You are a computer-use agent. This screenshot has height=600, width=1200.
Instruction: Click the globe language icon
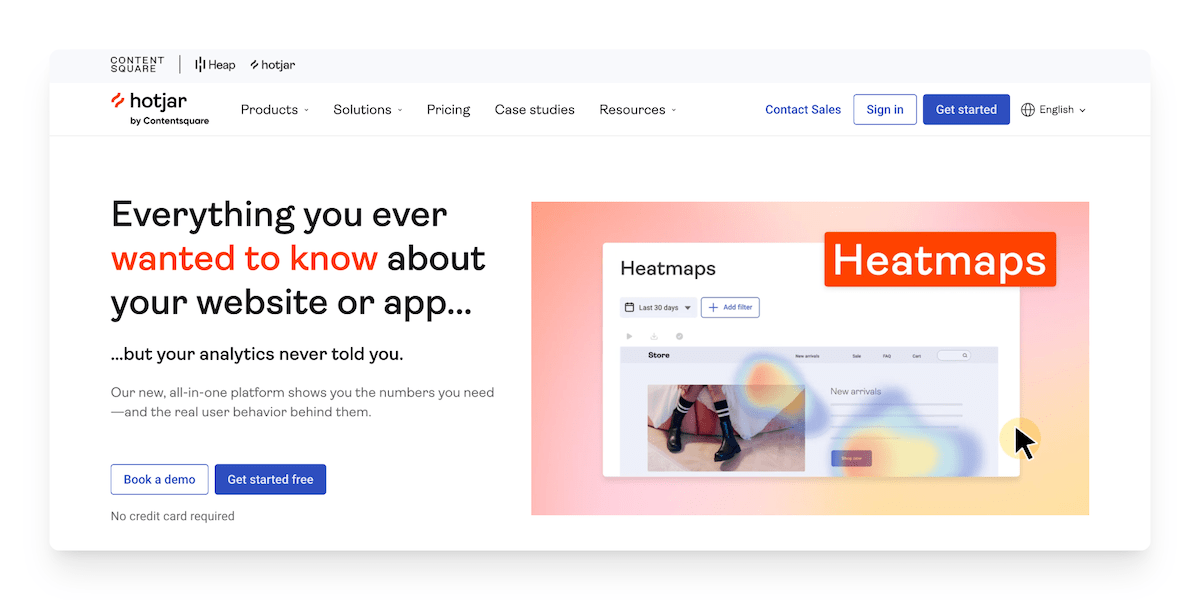(1028, 110)
